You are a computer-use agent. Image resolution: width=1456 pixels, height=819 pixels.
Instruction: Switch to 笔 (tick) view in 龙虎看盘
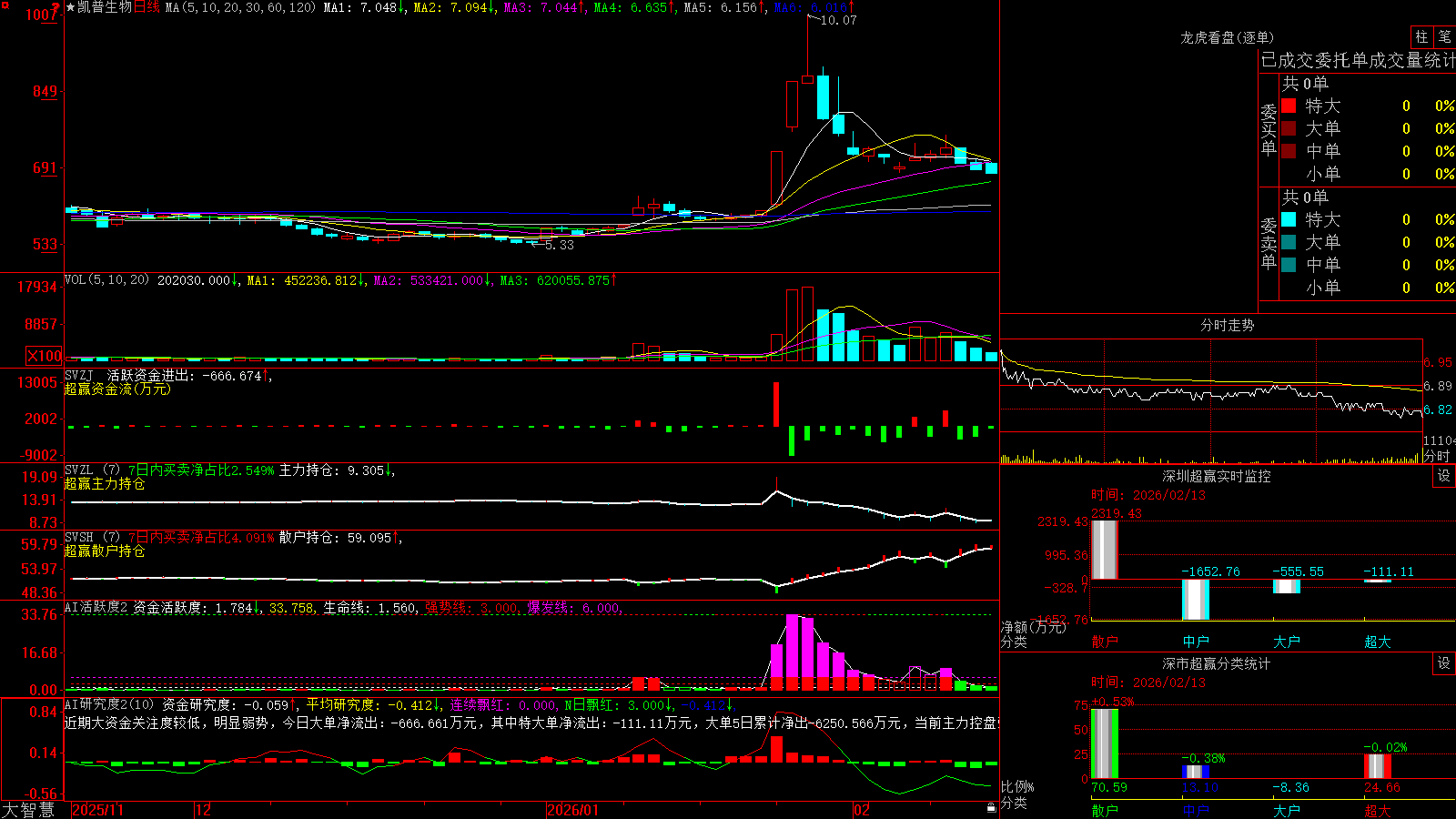[x=1444, y=36]
